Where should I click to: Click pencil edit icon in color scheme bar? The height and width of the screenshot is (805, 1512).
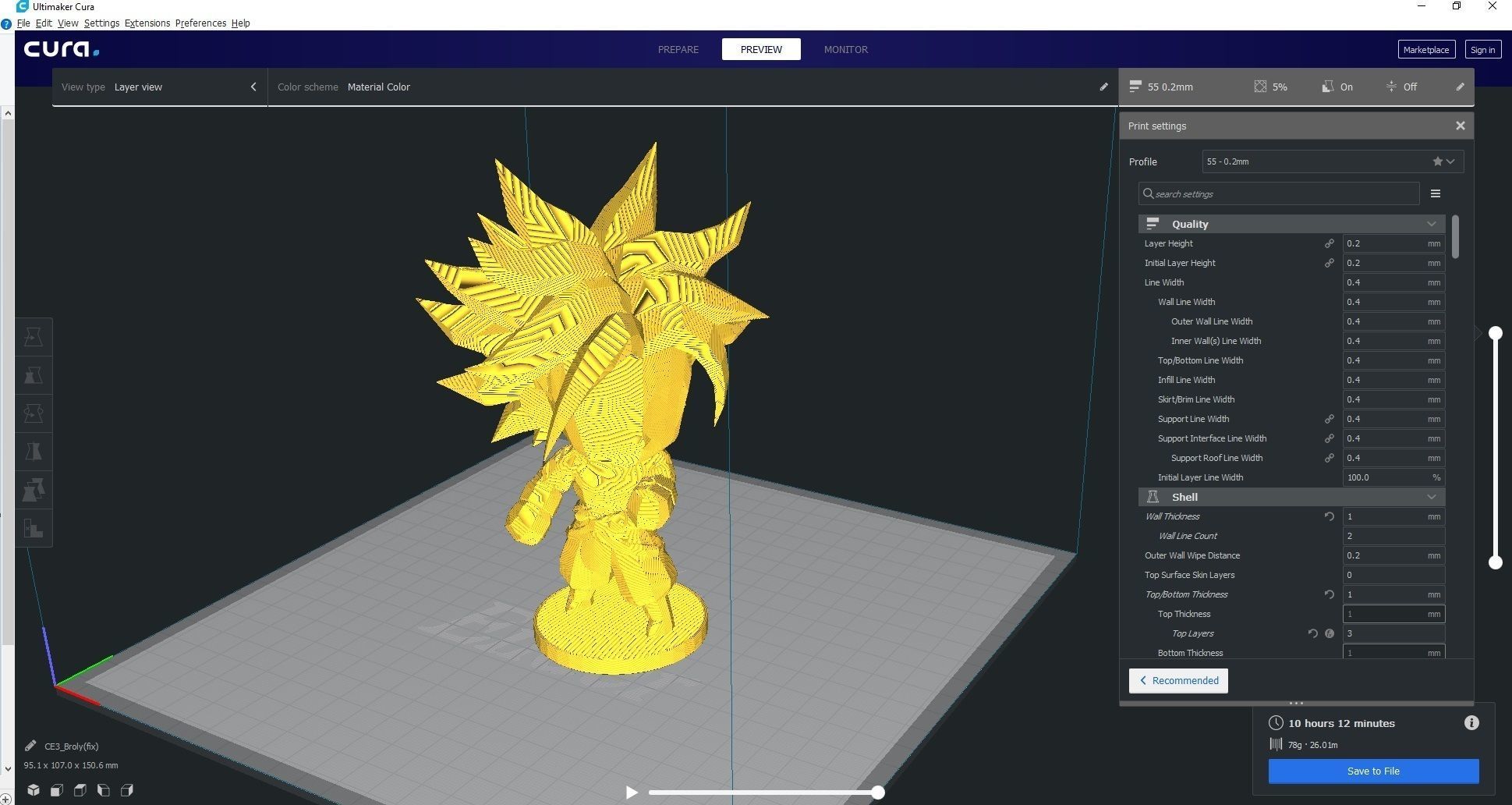1103,87
